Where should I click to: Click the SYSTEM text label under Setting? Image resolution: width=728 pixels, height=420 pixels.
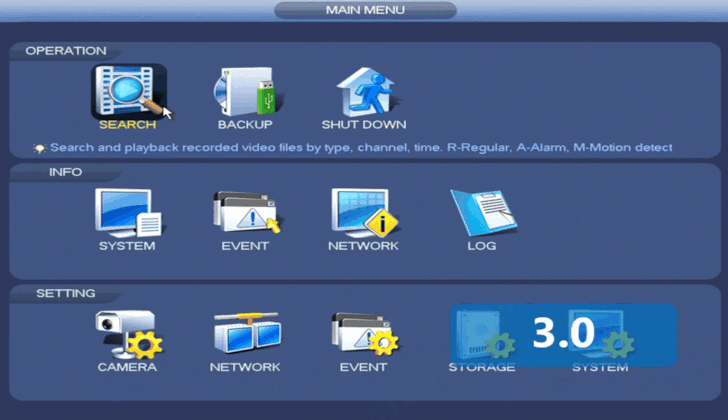[600, 367]
